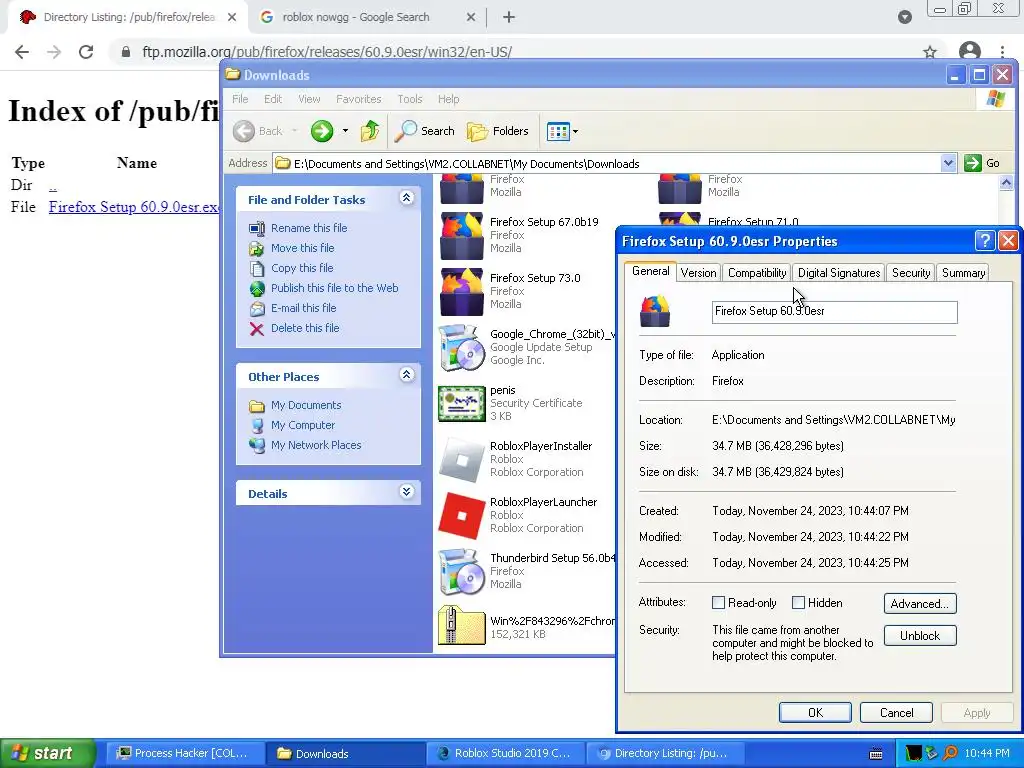Toggle the Folders pane button
The height and width of the screenshot is (768, 1024).
click(x=498, y=131)
